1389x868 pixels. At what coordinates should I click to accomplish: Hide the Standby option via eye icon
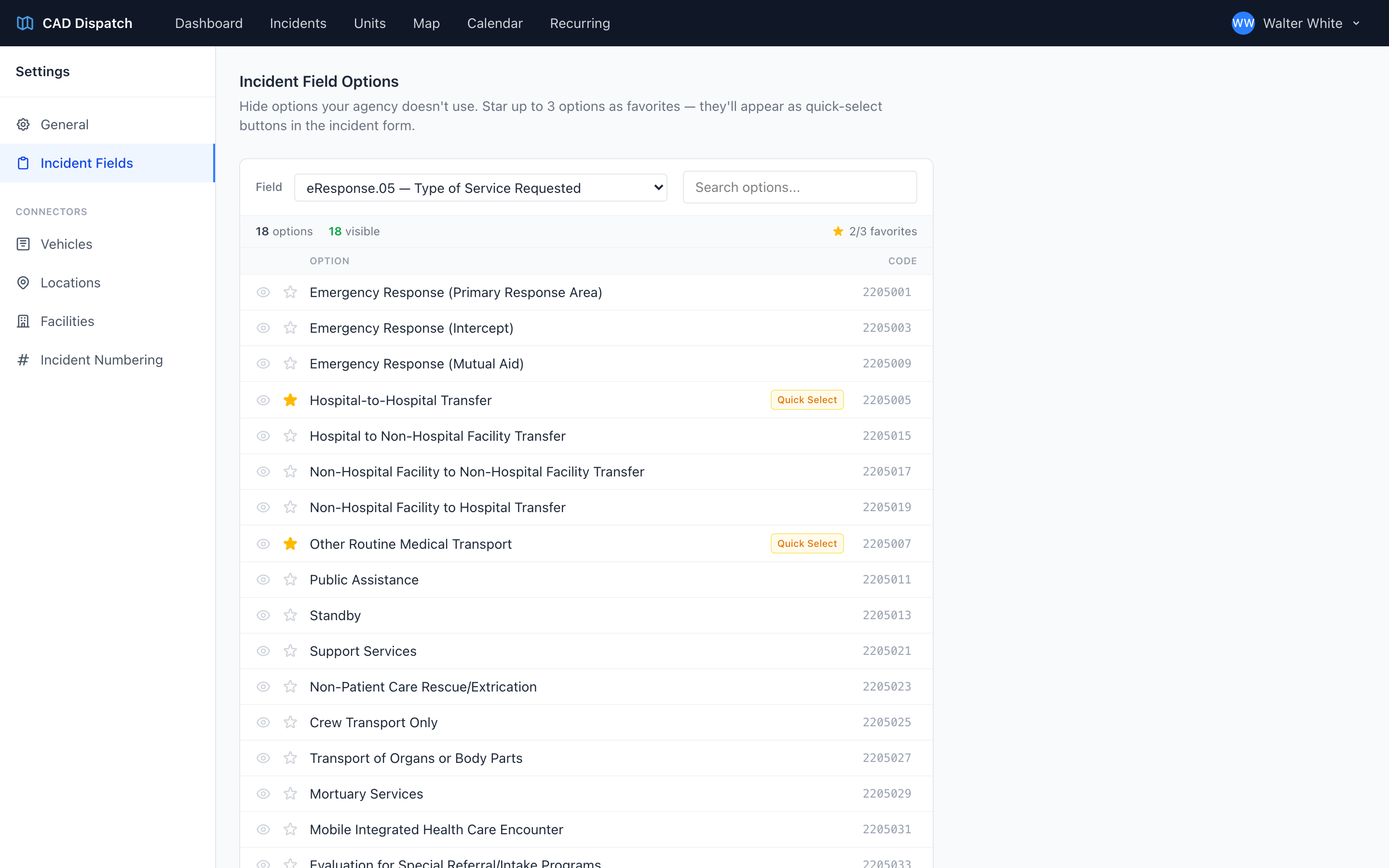(x=263, y=615)
